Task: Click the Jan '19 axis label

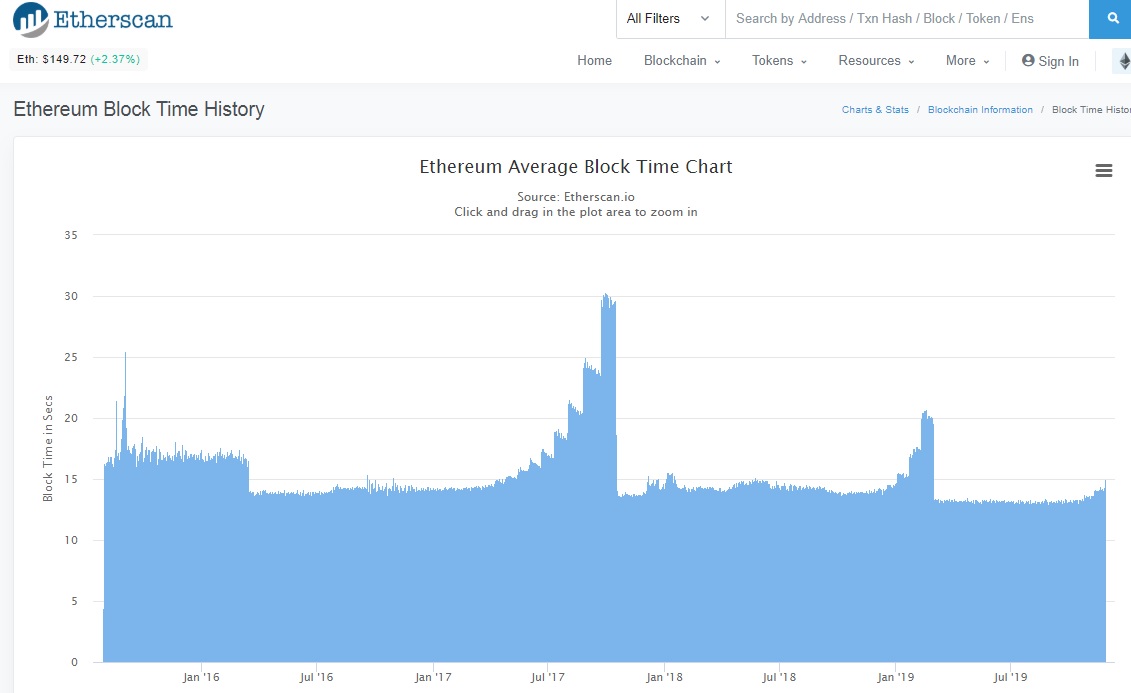Action: 895,677
